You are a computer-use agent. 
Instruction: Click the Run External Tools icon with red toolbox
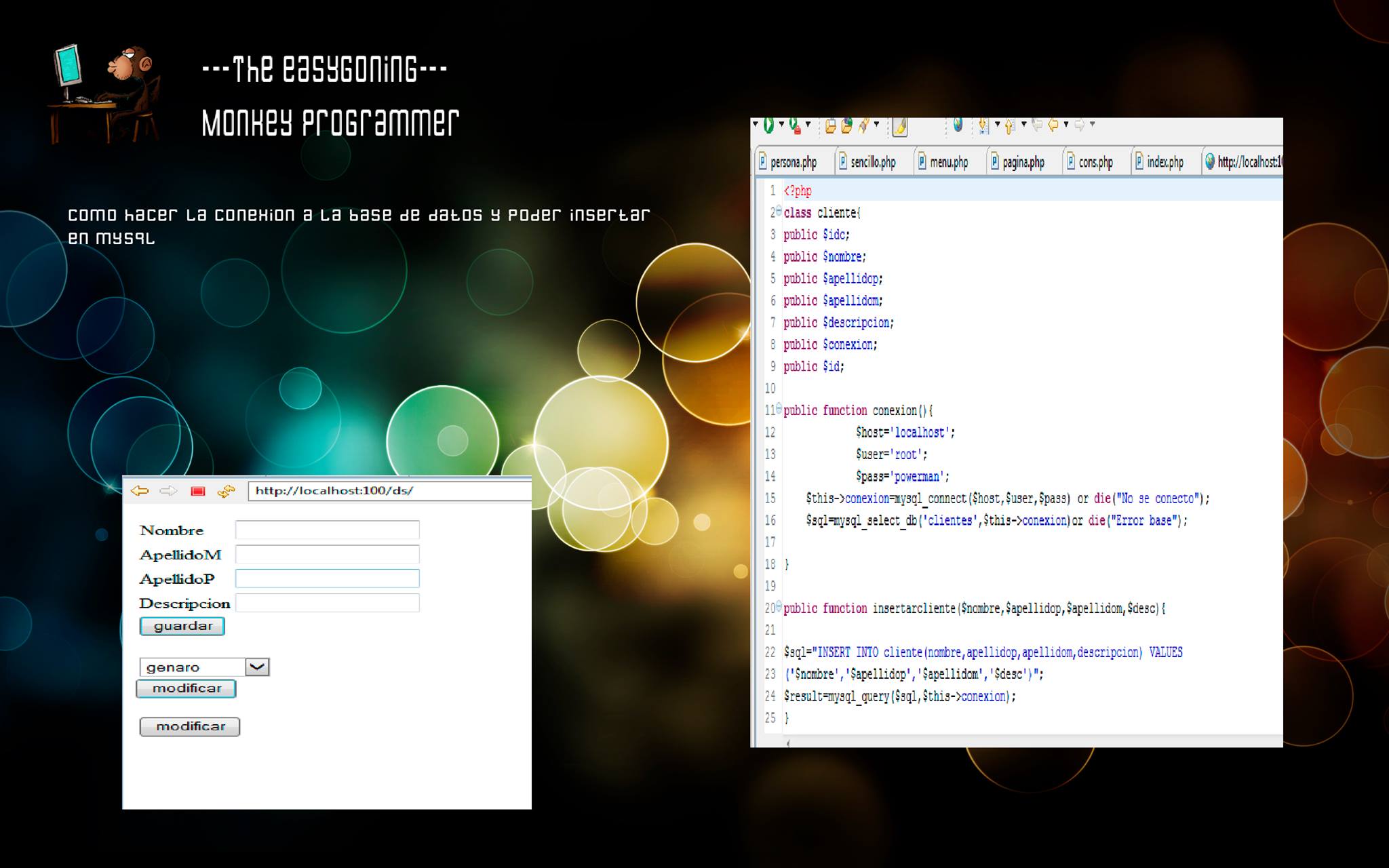794,125
